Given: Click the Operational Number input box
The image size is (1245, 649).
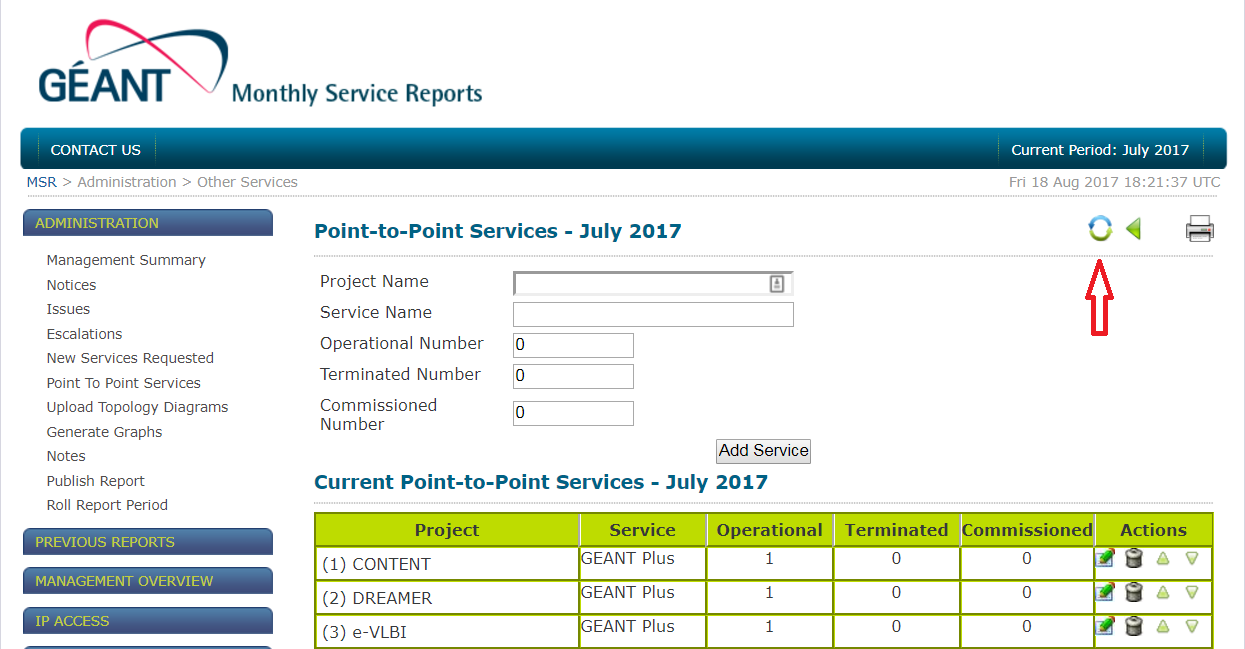Looking at the screenshot, I should [573, 346].
